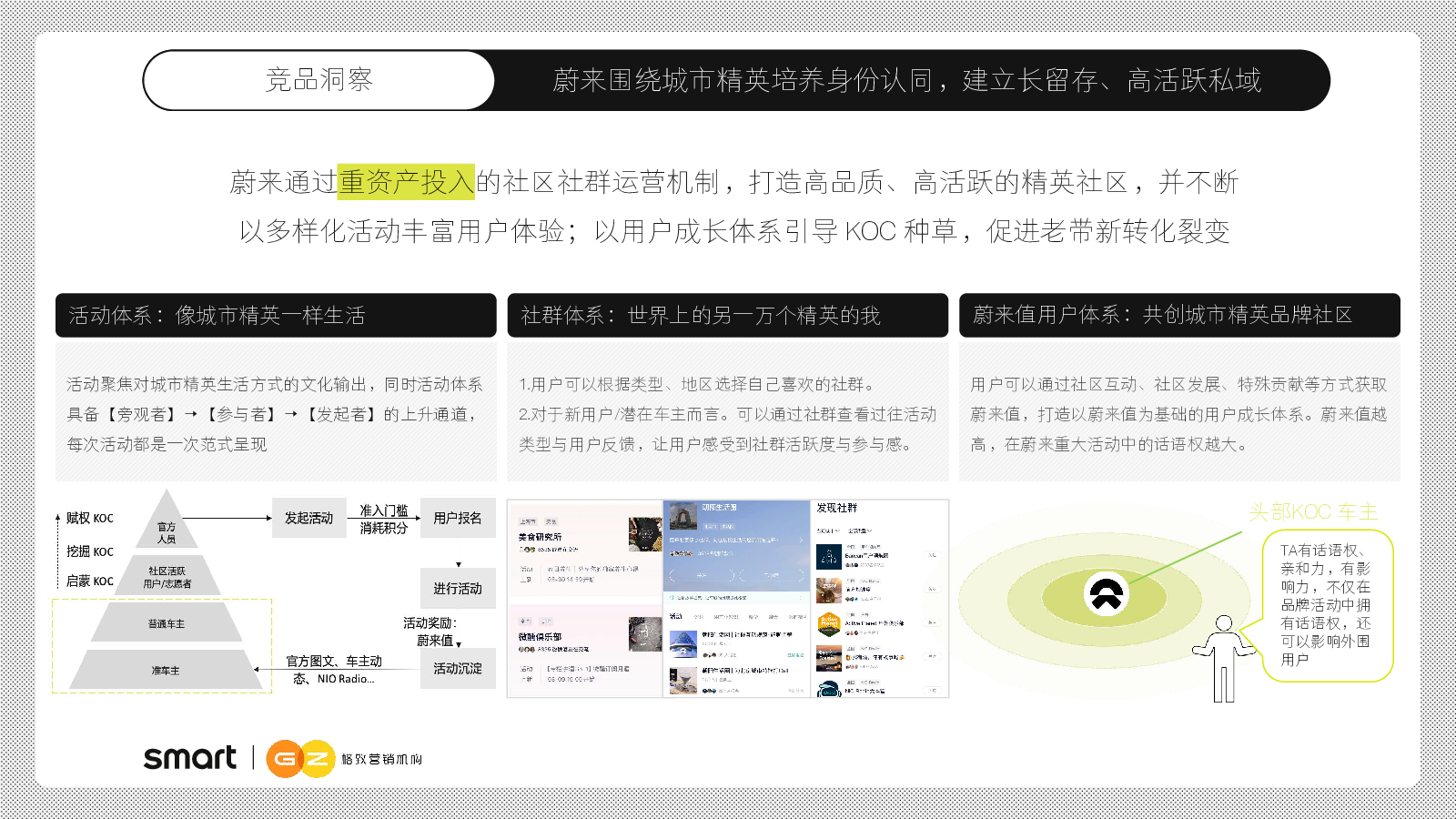
Task: Click the 官方图文、车主动态、NIO Radio text
Action: pyautogui.click(x=334, y=670)
